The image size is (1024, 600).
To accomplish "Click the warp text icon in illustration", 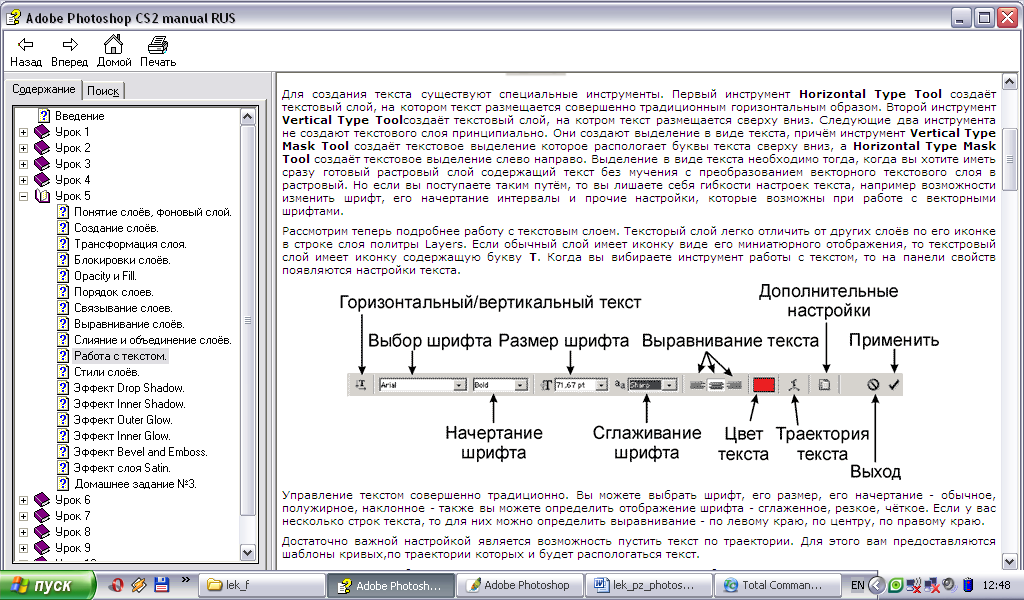I will pos(794,385).
